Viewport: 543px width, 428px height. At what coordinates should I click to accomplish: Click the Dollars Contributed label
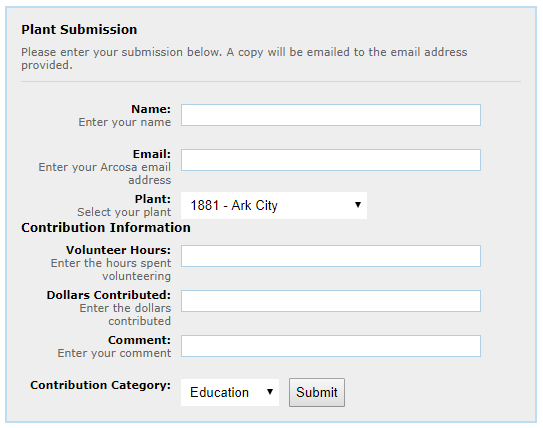point(109,295)
